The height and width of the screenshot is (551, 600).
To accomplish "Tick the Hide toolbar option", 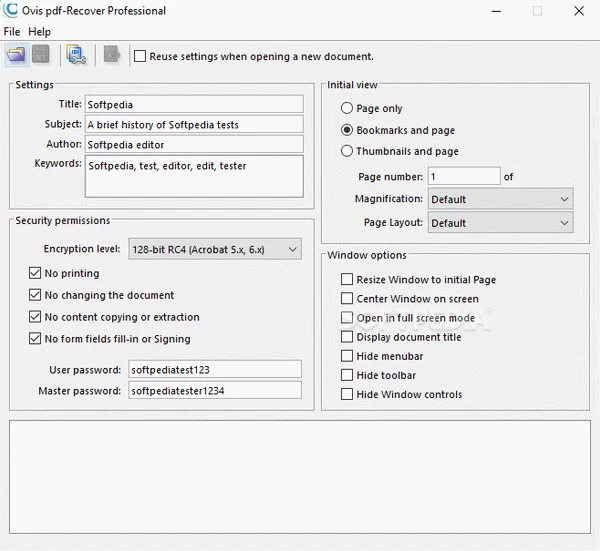I will [347, 375].
